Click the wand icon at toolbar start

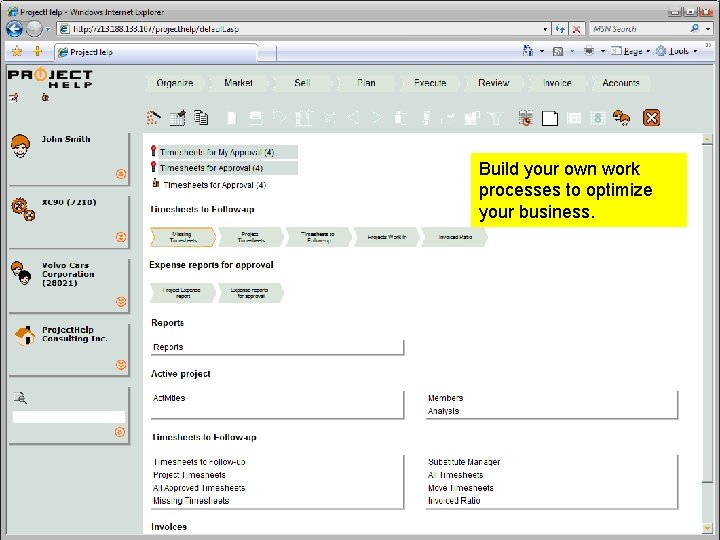coord(153,118)
